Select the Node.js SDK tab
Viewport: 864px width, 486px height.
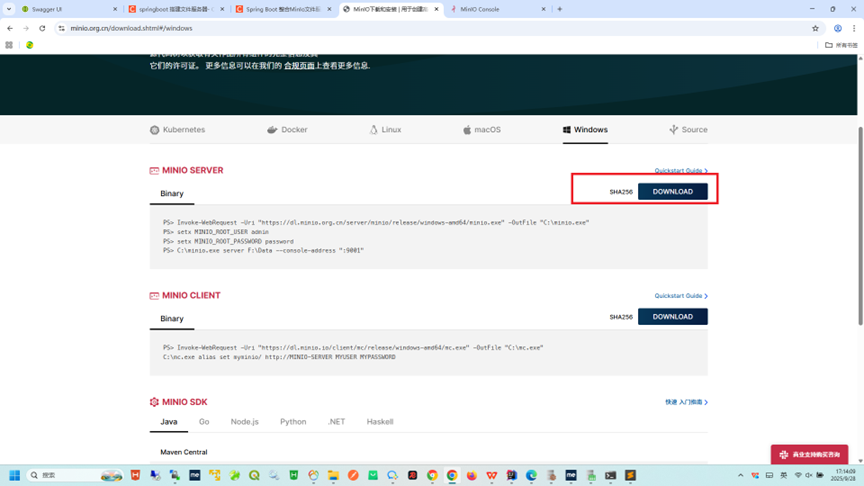[x=245, y=422]
